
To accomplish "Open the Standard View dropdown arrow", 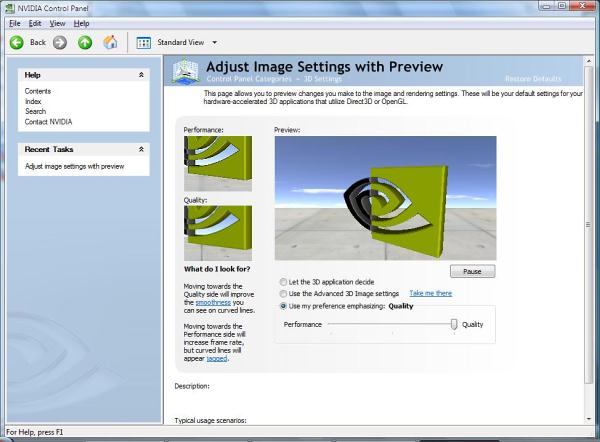I will pyautogui.click(x=214, y=42).
